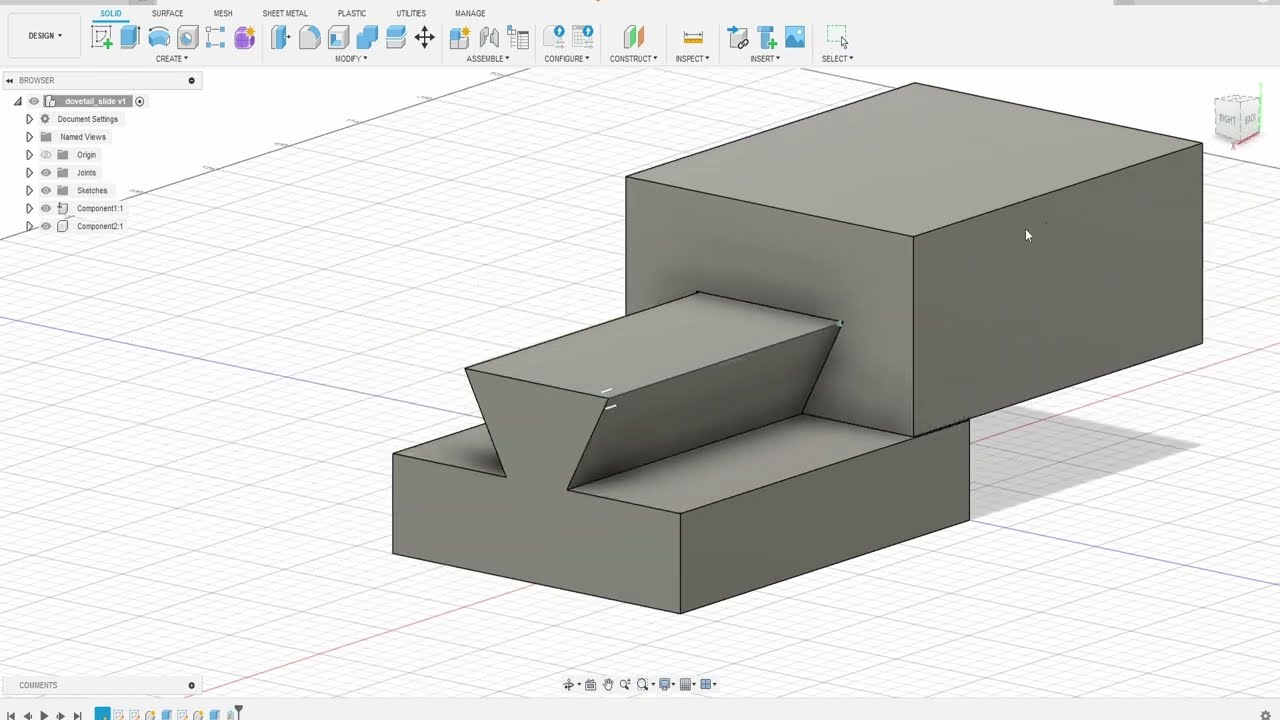
Task: Expand the Origin folder node
Action: (x=29, y=155)
